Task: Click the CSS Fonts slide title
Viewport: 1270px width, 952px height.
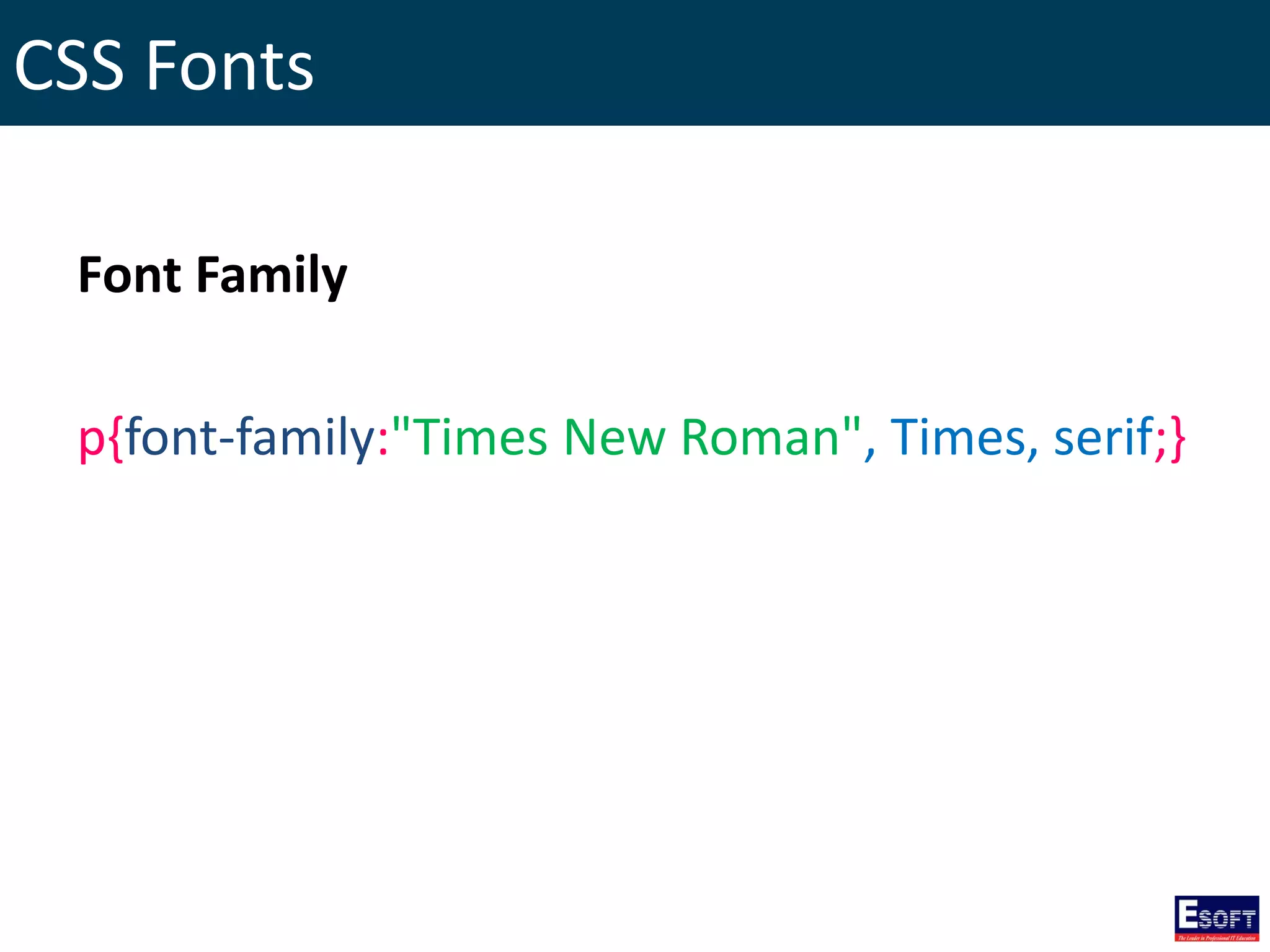Action: pos(164,66)
